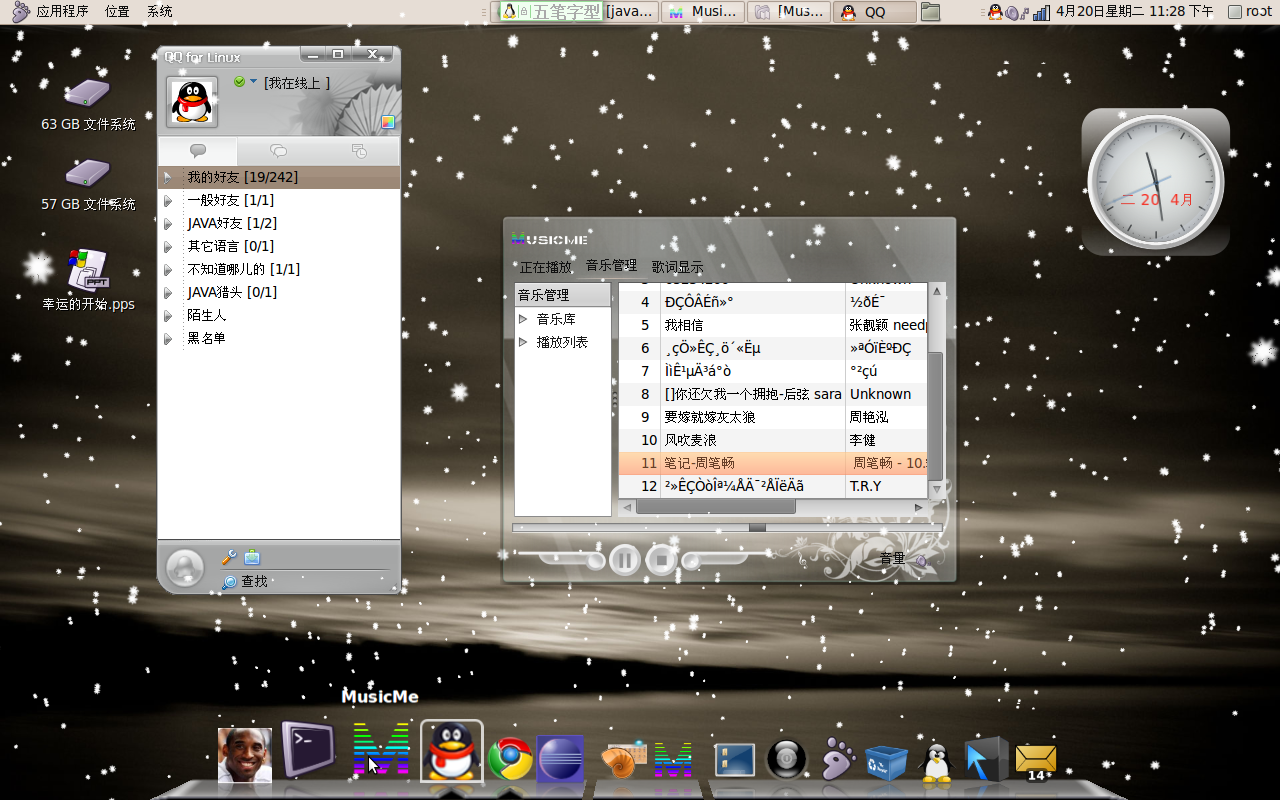Expand the 不知道哪儿的 [1/1] group
This screenshot has width=1280, height=800.
coord(168,269)
